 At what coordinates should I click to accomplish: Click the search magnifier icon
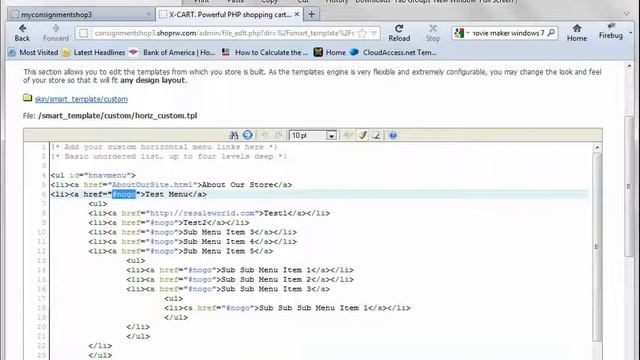pyautogui.click(x=551, y=33)
